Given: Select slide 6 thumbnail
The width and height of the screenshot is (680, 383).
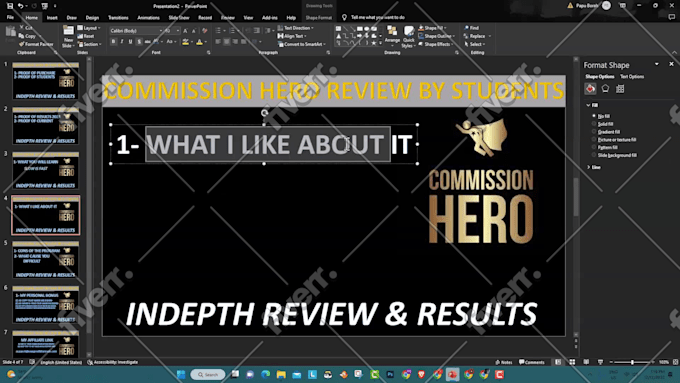Looking at the screenshot, I should [x=46, y=304].
